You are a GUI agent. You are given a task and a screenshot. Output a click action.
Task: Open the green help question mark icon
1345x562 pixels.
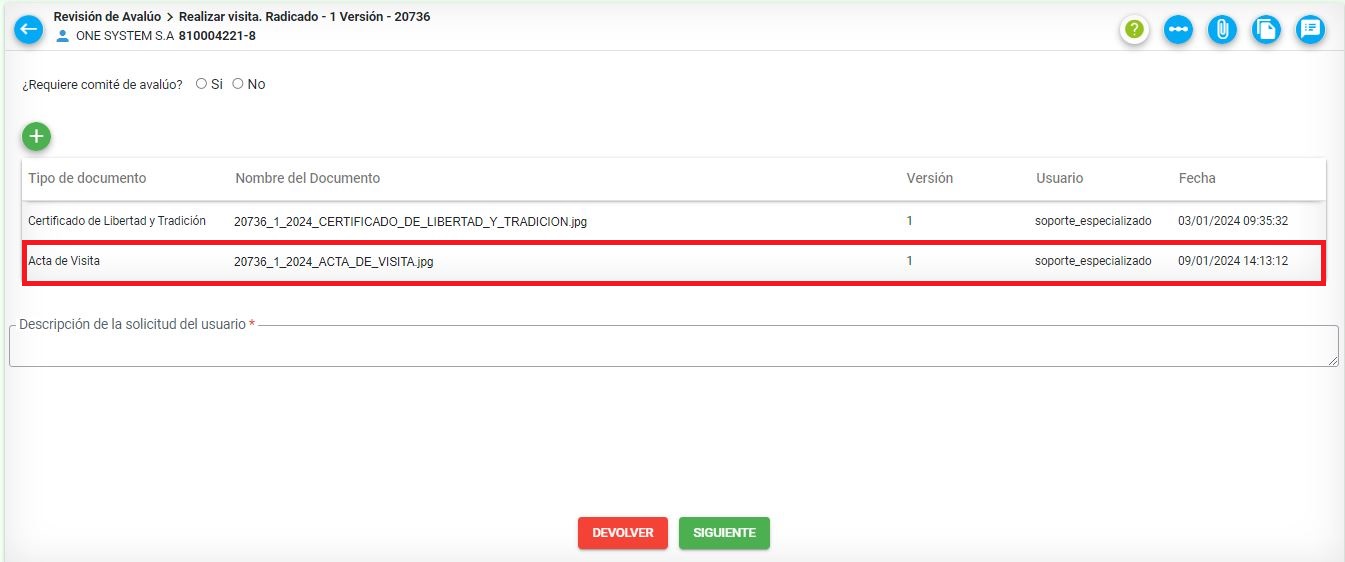1133,30
